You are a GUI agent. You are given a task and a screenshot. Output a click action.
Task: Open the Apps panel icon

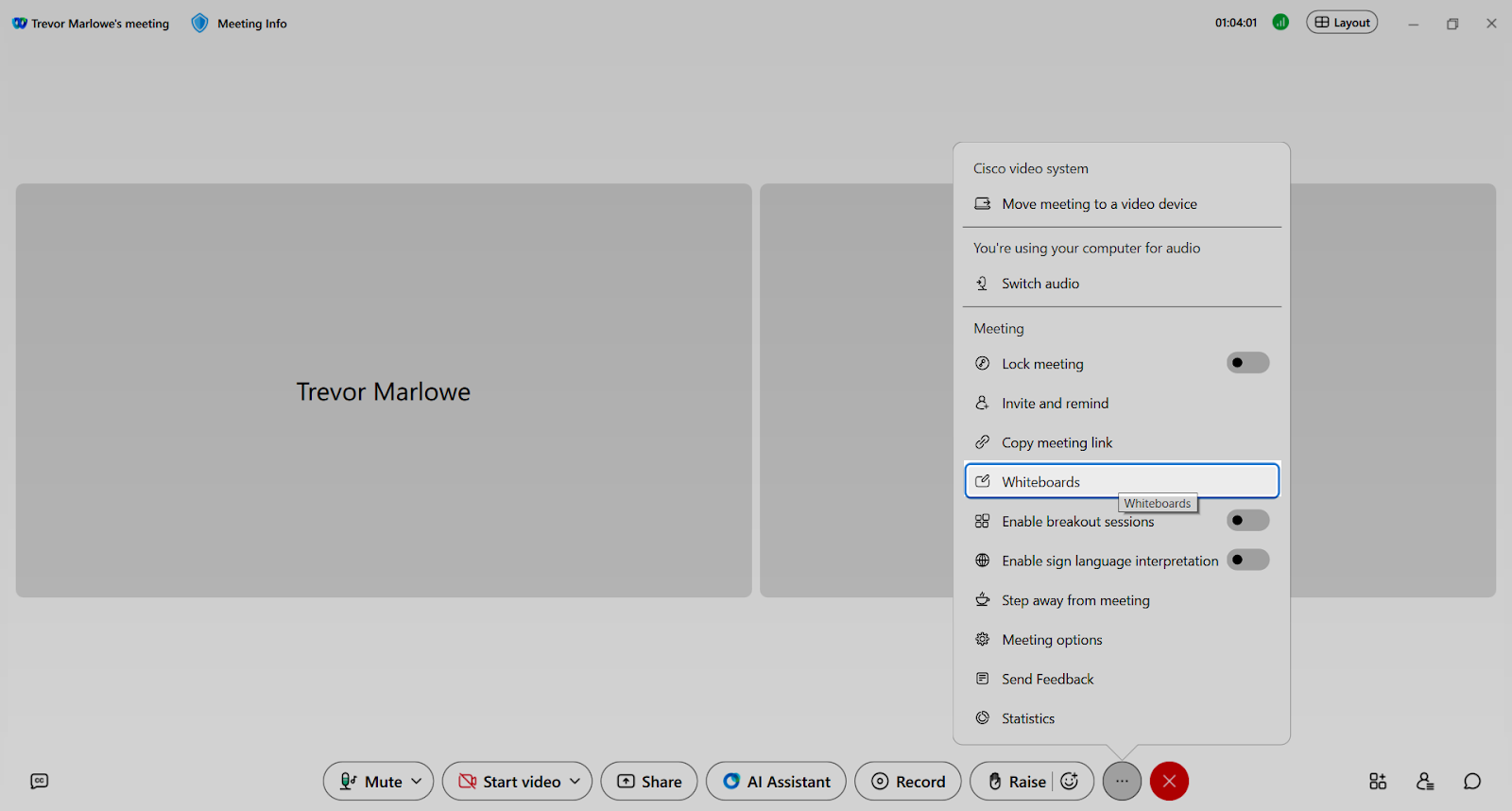coord(1378,781)
